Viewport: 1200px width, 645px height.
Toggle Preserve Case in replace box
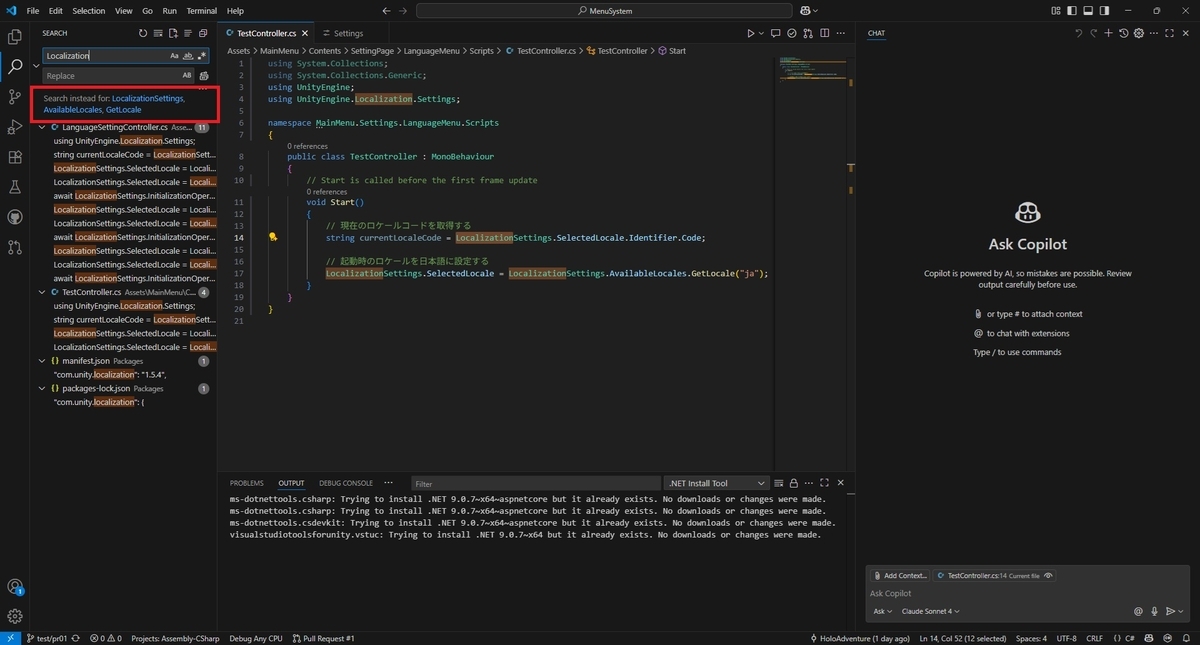coord(187,76)
